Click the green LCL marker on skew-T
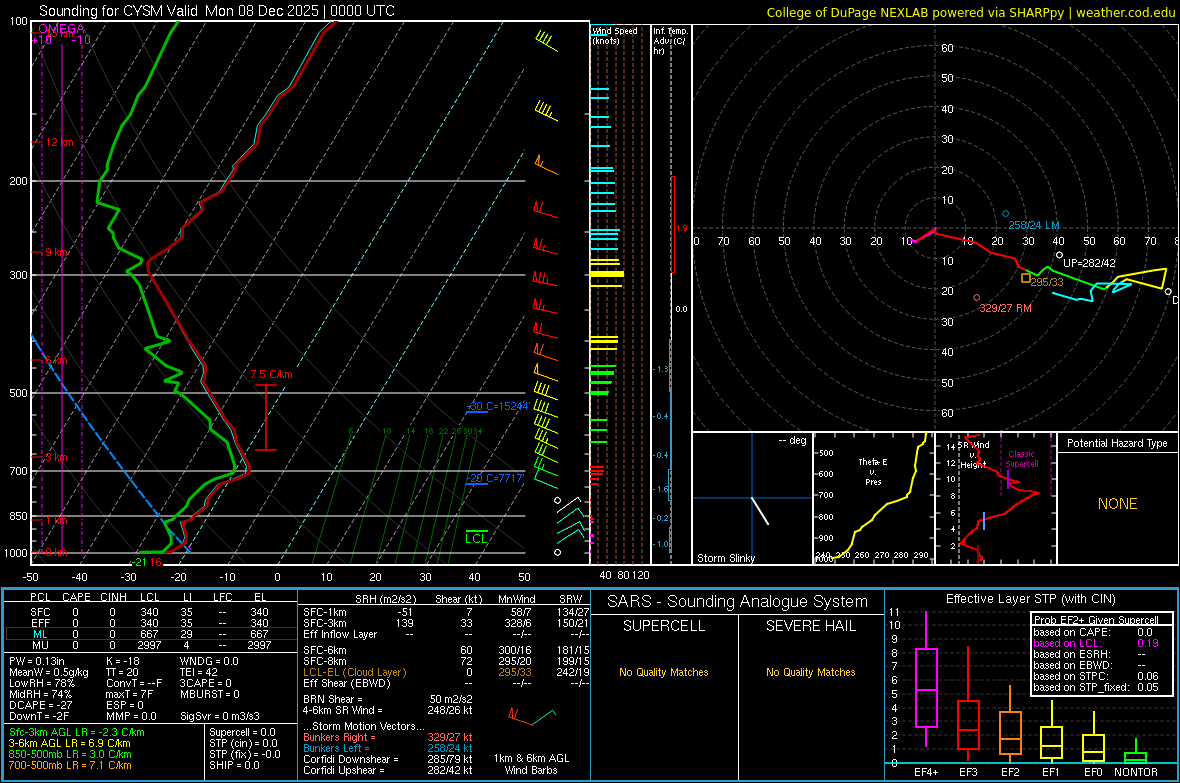 (x=476, y=538)
